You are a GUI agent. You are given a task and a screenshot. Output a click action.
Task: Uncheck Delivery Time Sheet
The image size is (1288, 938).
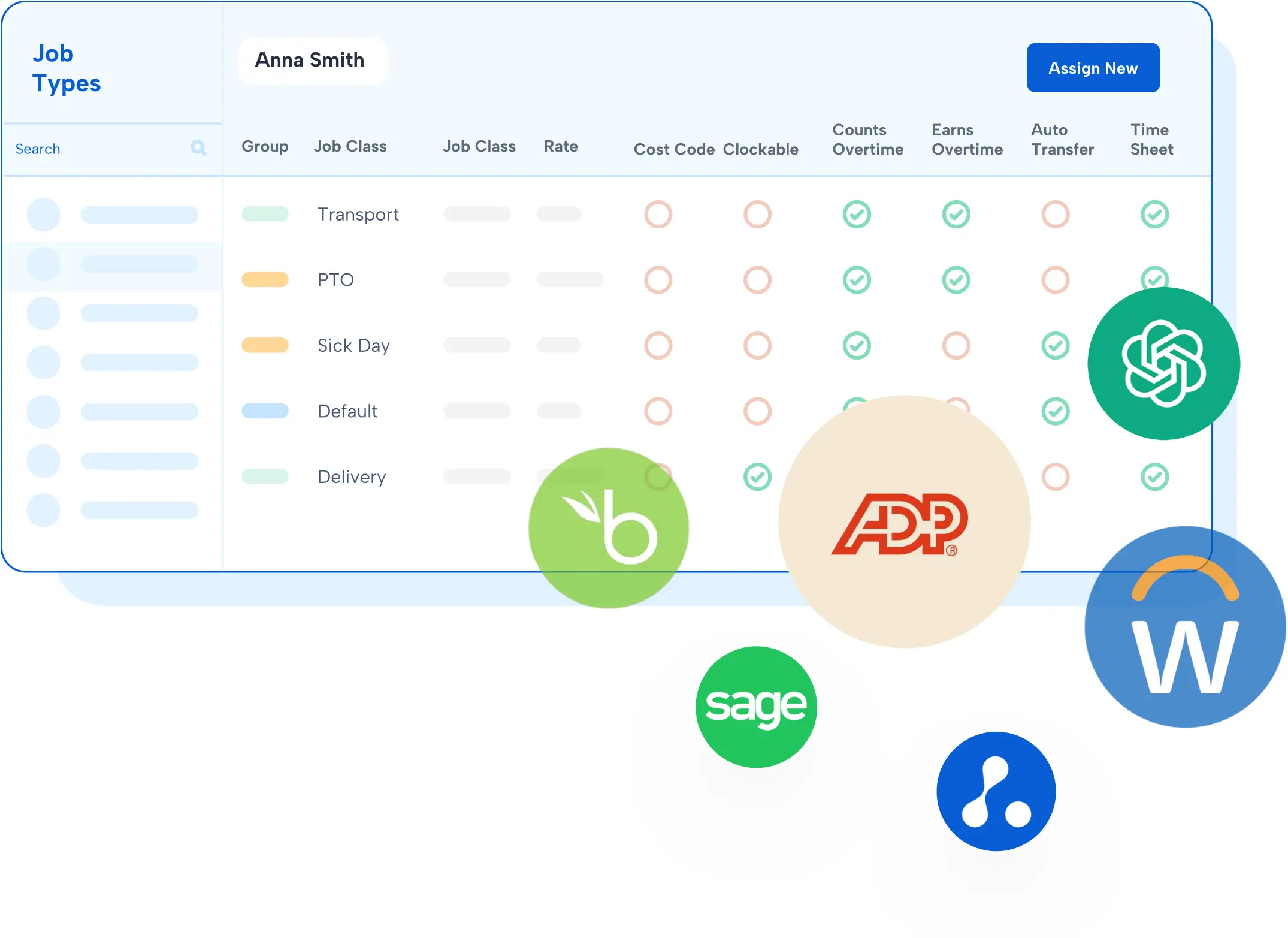click(1155, 477)
